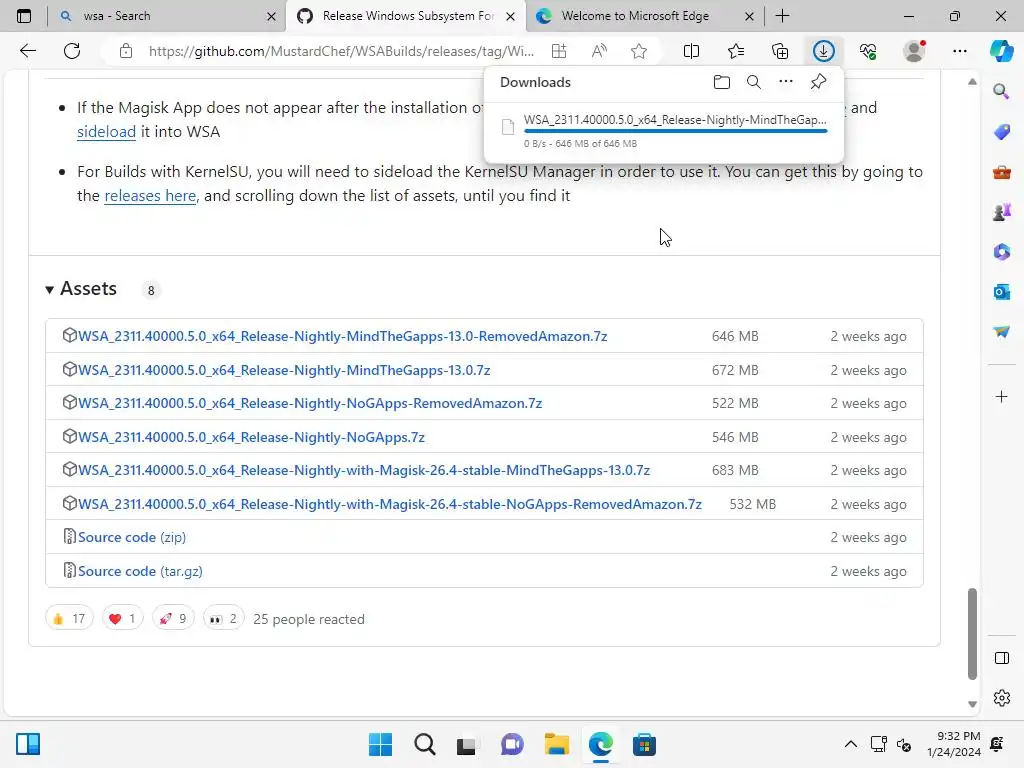Close the Welcome to Microsoft Edge tab

tap(749, 16)
